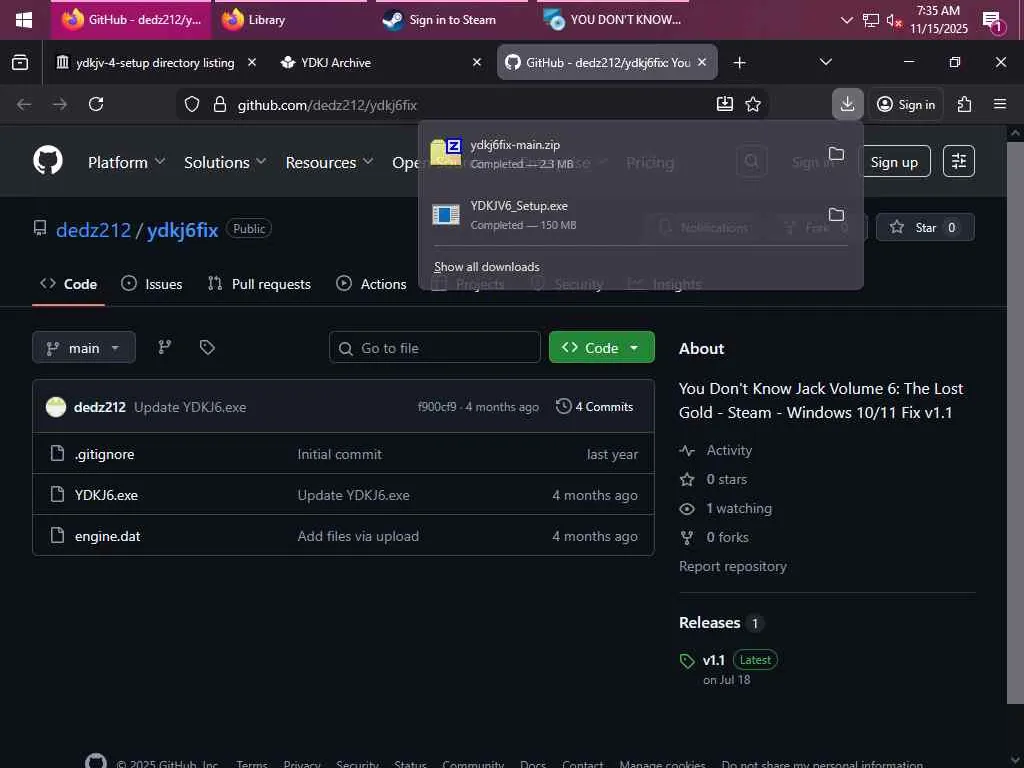Open ydkj6fix-main.zip from downloads
This screenshot has width=1024, height=768.
tap(620, 154)
